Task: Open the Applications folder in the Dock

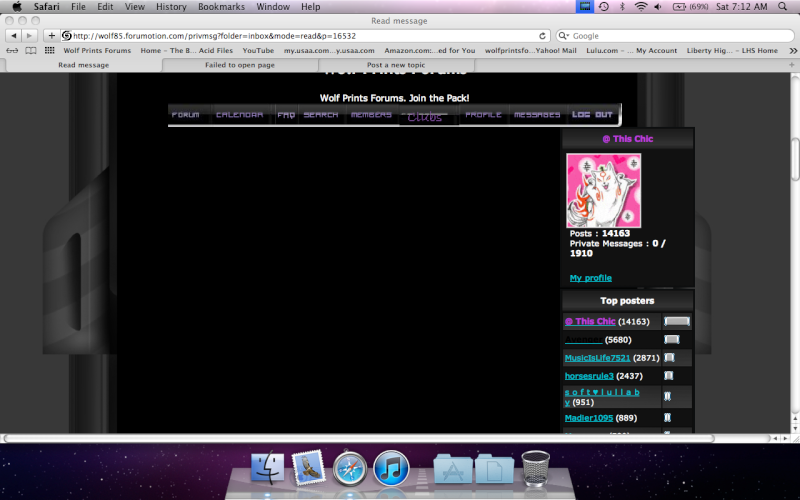Action: click(x=453, y=468)
